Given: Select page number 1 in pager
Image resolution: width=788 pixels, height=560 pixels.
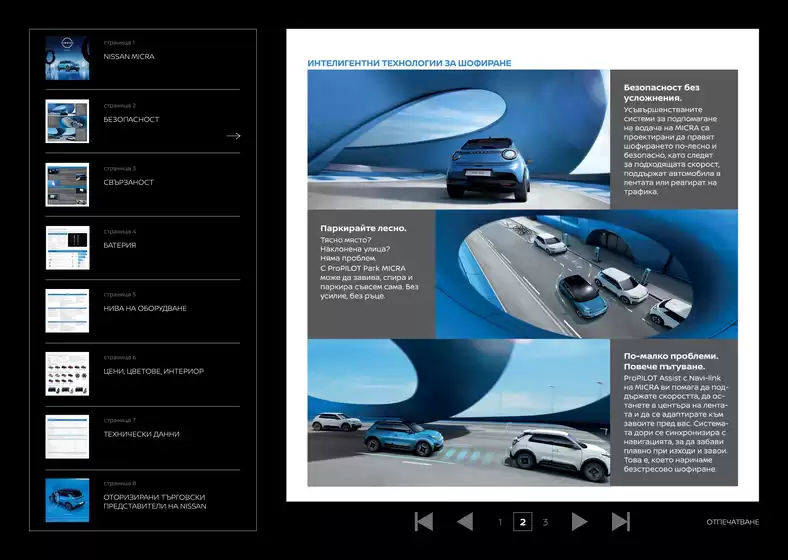Looking at the screenshot, I should (500, 522).
